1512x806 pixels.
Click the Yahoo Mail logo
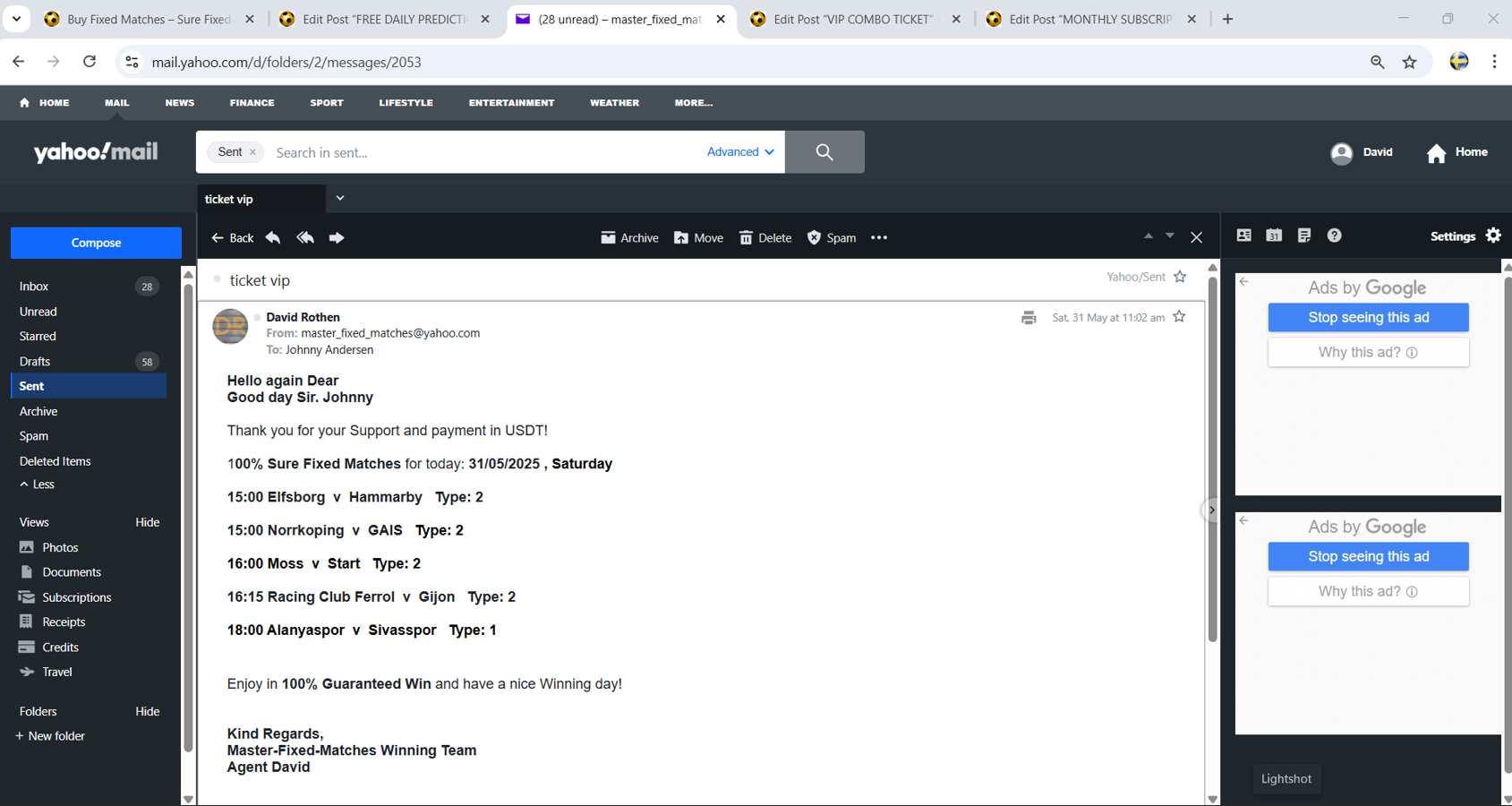[96, 152]
